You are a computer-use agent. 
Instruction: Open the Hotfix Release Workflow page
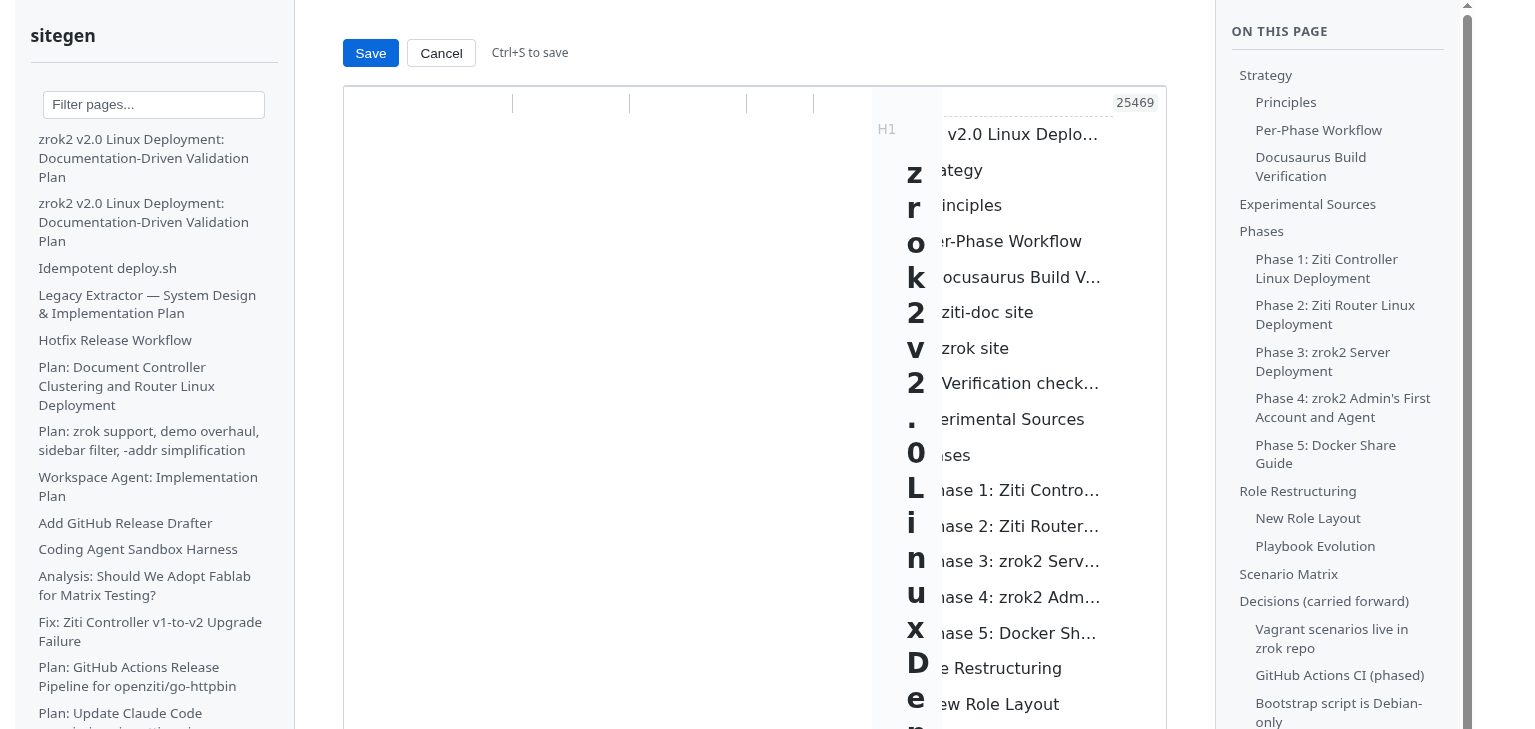(115, 340)
